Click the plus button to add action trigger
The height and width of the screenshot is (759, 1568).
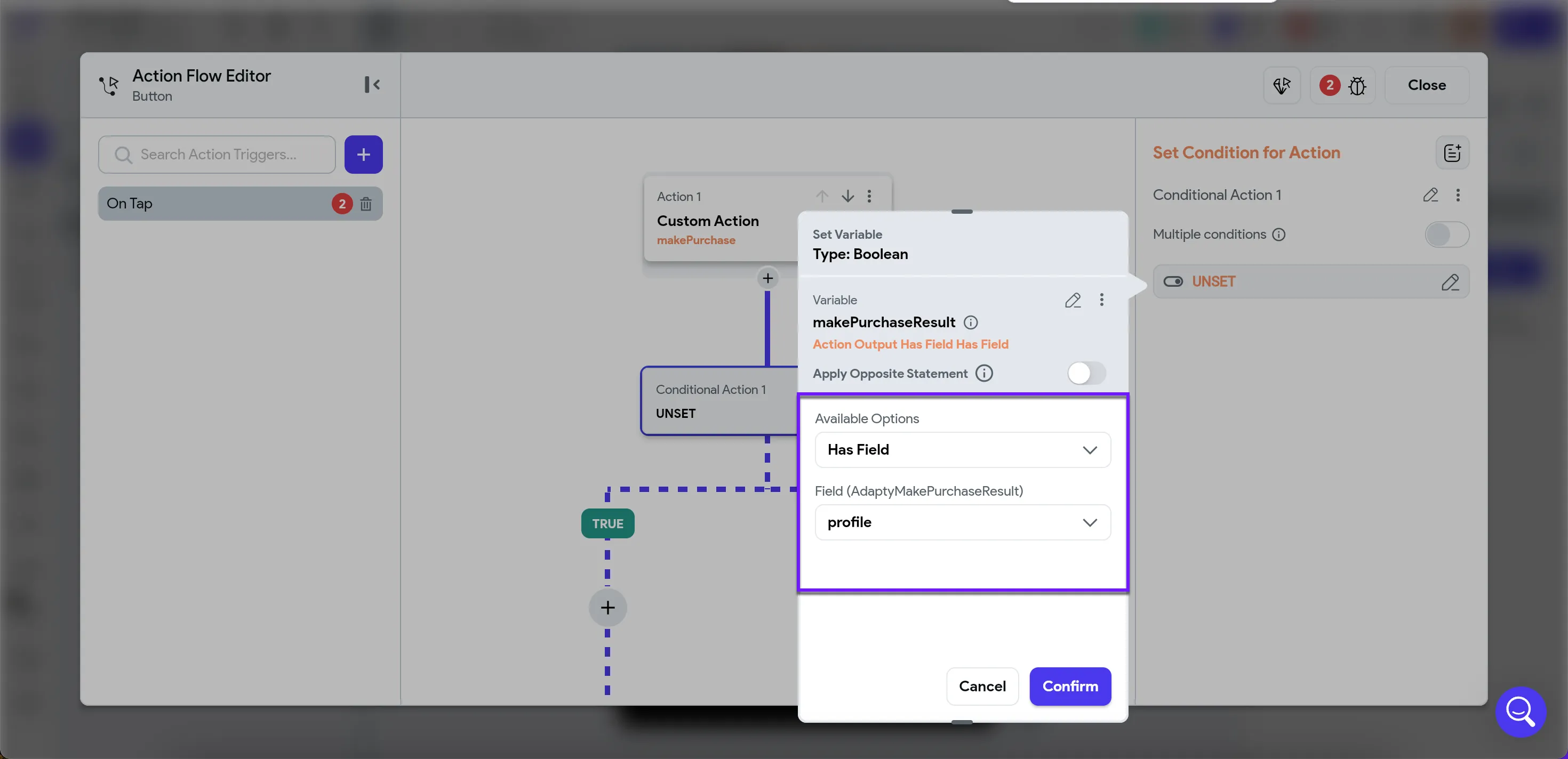[x=363, y=155]
